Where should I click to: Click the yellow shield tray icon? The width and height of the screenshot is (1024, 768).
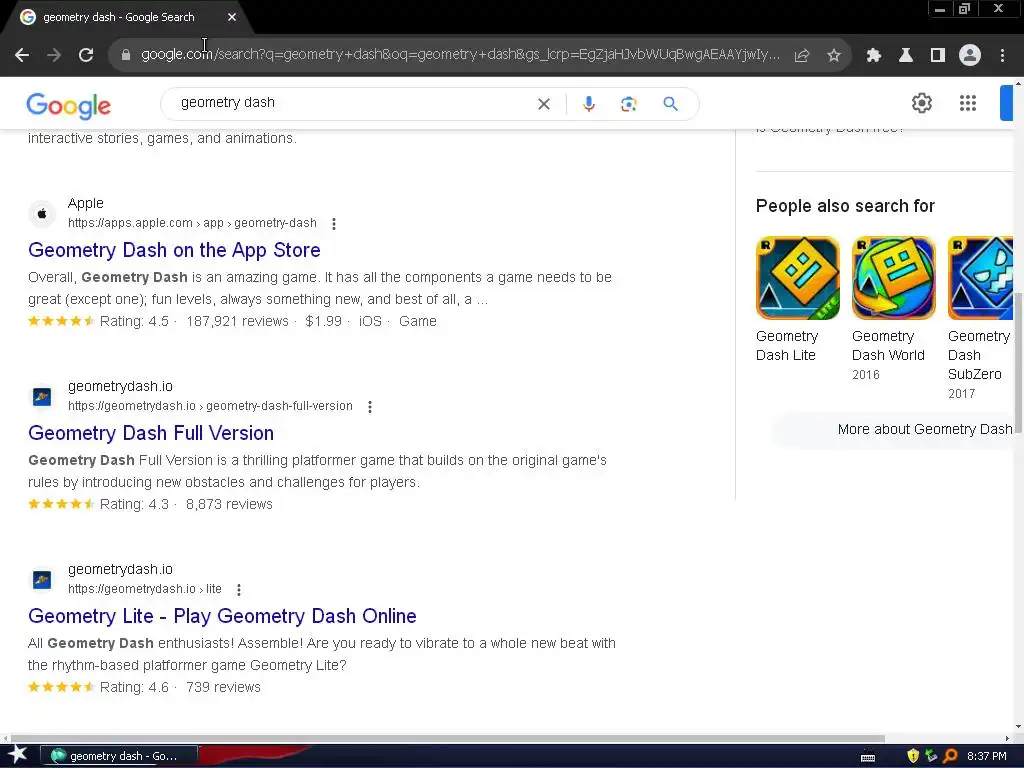[x=913, y=756]
